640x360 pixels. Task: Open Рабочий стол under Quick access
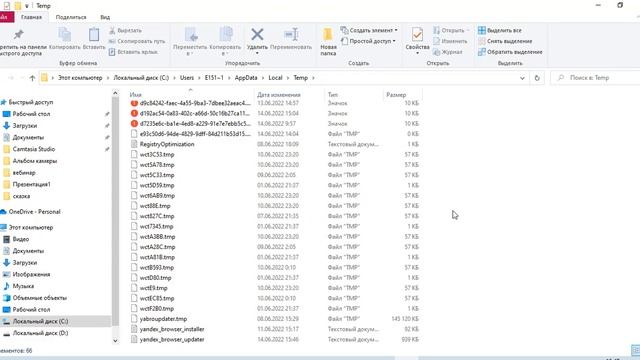[x=31, y=114]
